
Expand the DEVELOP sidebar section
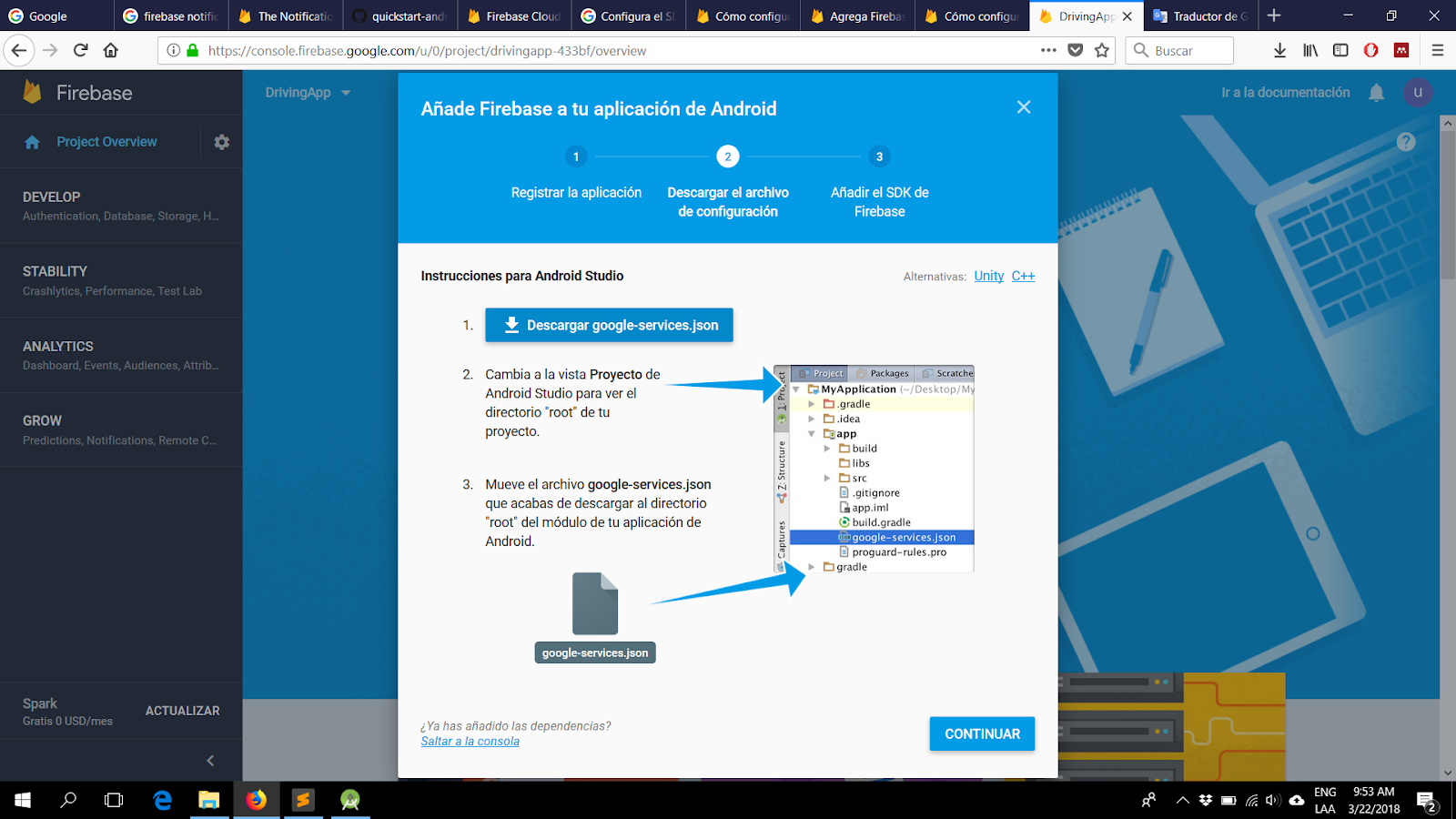click(x=121, y=206)
